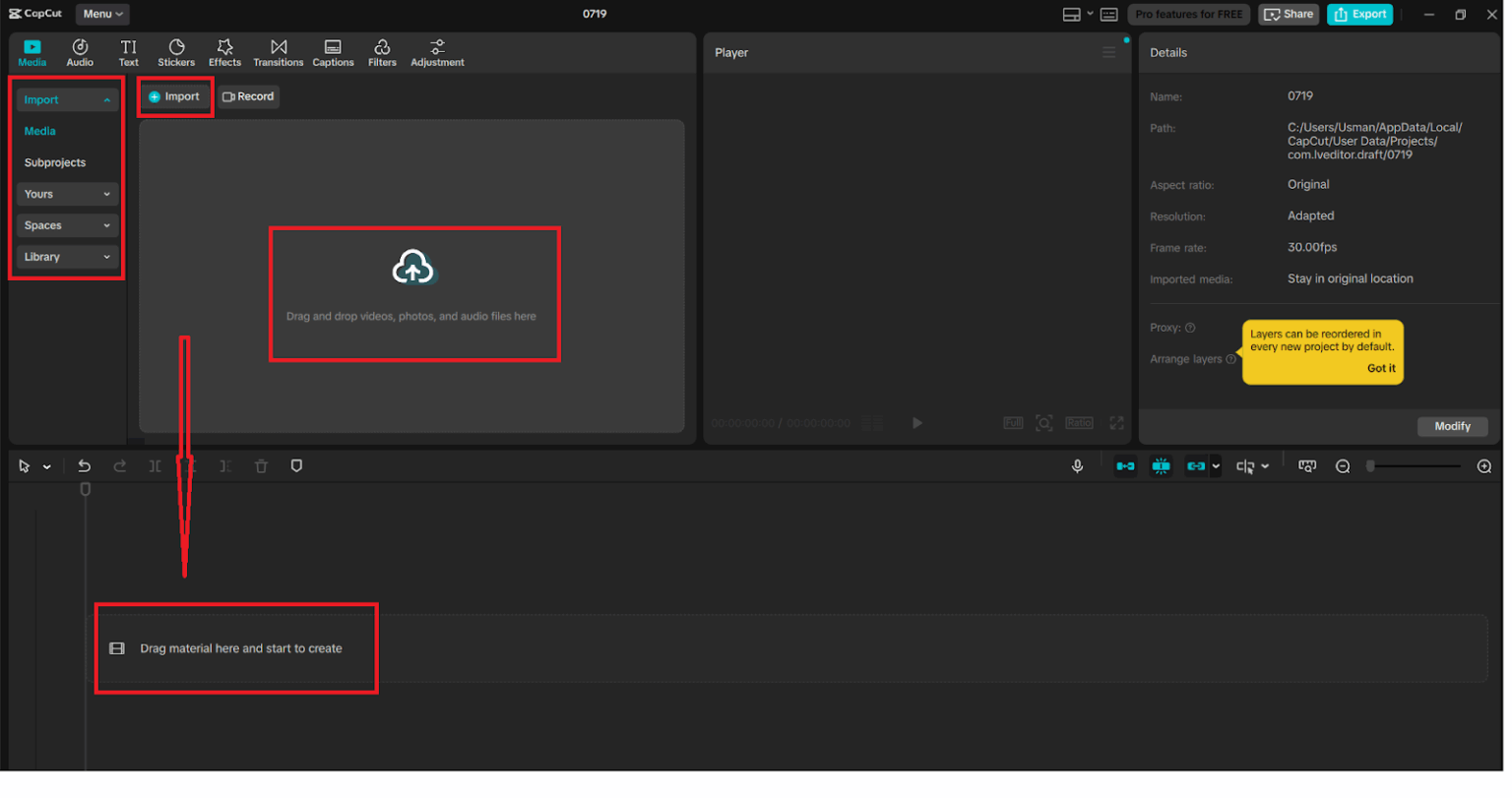Toggle the linking of tracks icon
This screenshot has width=1512, height=798.
point(1197,465)
